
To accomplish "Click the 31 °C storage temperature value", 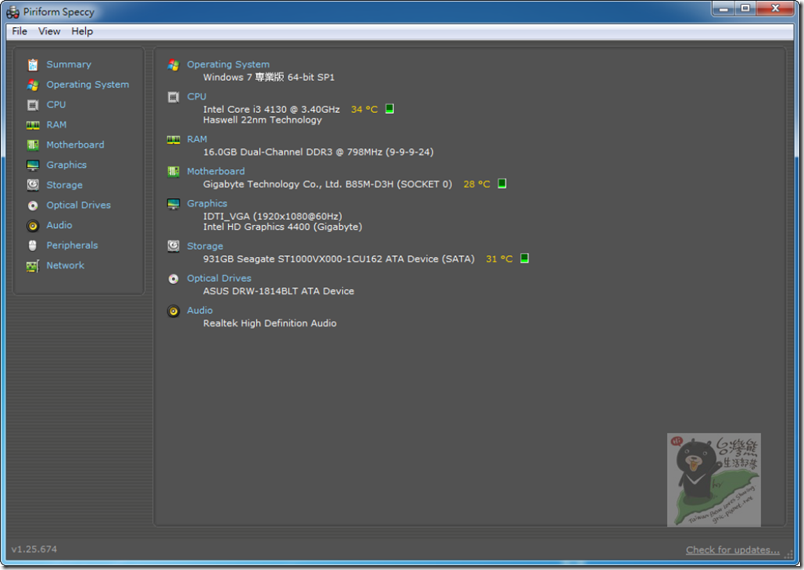I will tap(499, 259).
